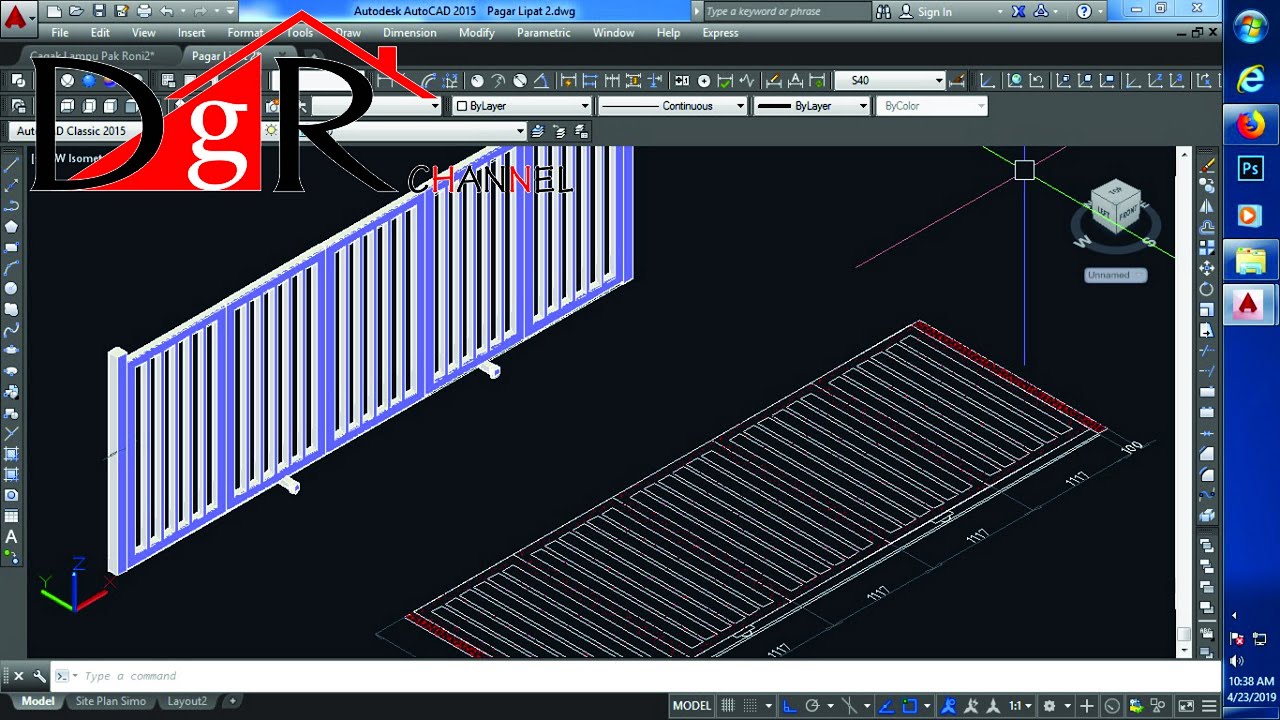Viewport: 1280px width, 720px height.
Task: Toggle Clean Screen in the status bar
Action: [x=1186, y=706]
